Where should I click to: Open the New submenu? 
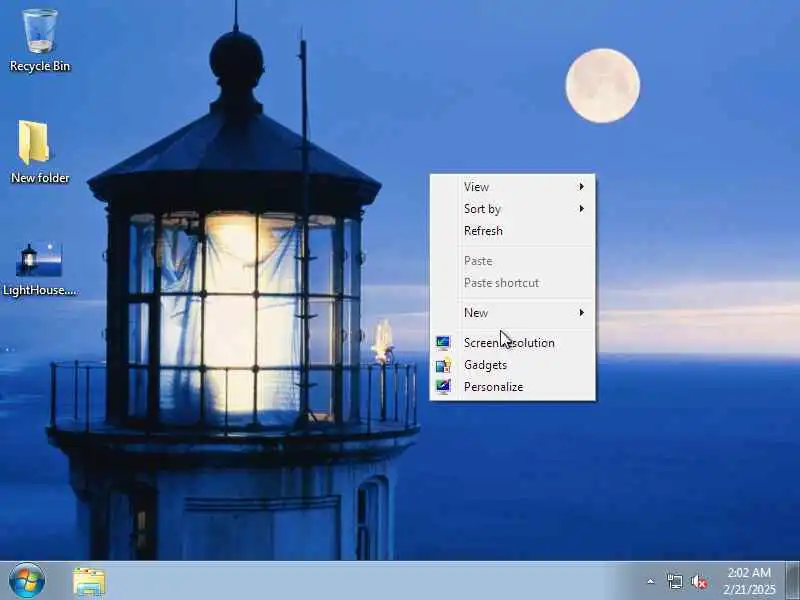[x=513, y=312]
